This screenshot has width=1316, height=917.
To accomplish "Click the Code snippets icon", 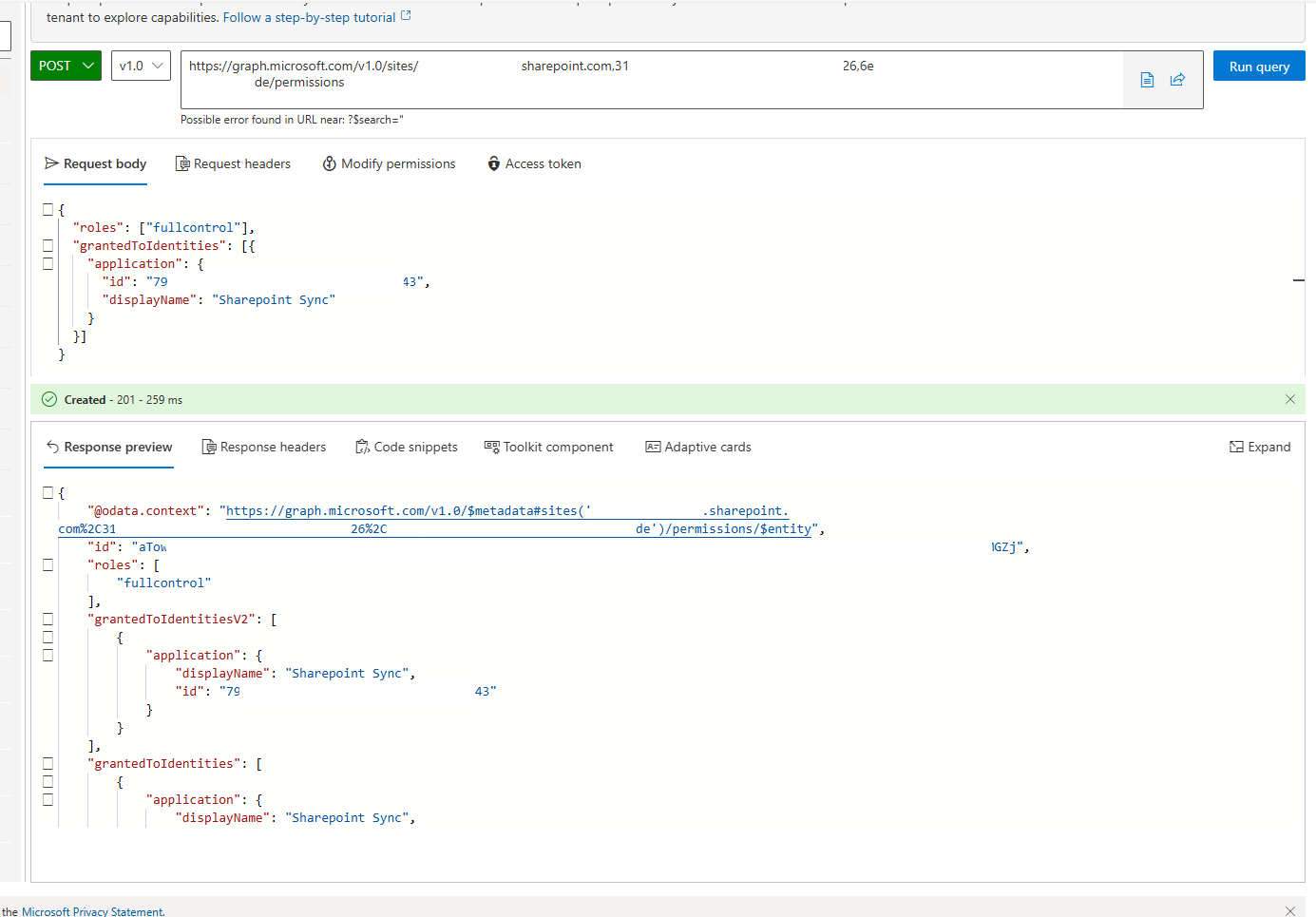I will coord(362,447).
